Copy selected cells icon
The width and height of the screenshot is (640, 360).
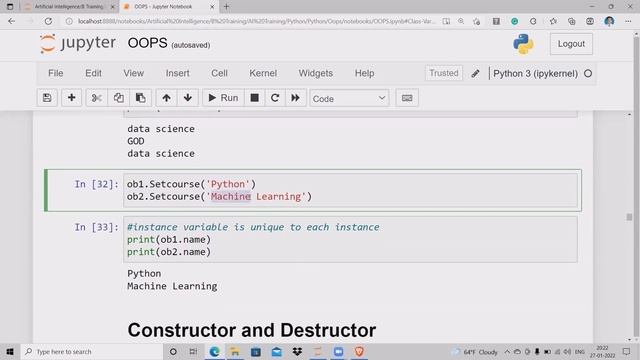118,98
